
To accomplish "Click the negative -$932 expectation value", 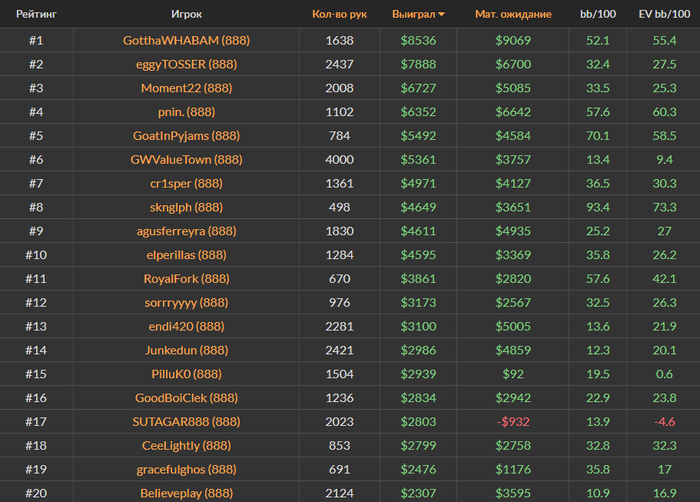I will [x=513, y=422].
